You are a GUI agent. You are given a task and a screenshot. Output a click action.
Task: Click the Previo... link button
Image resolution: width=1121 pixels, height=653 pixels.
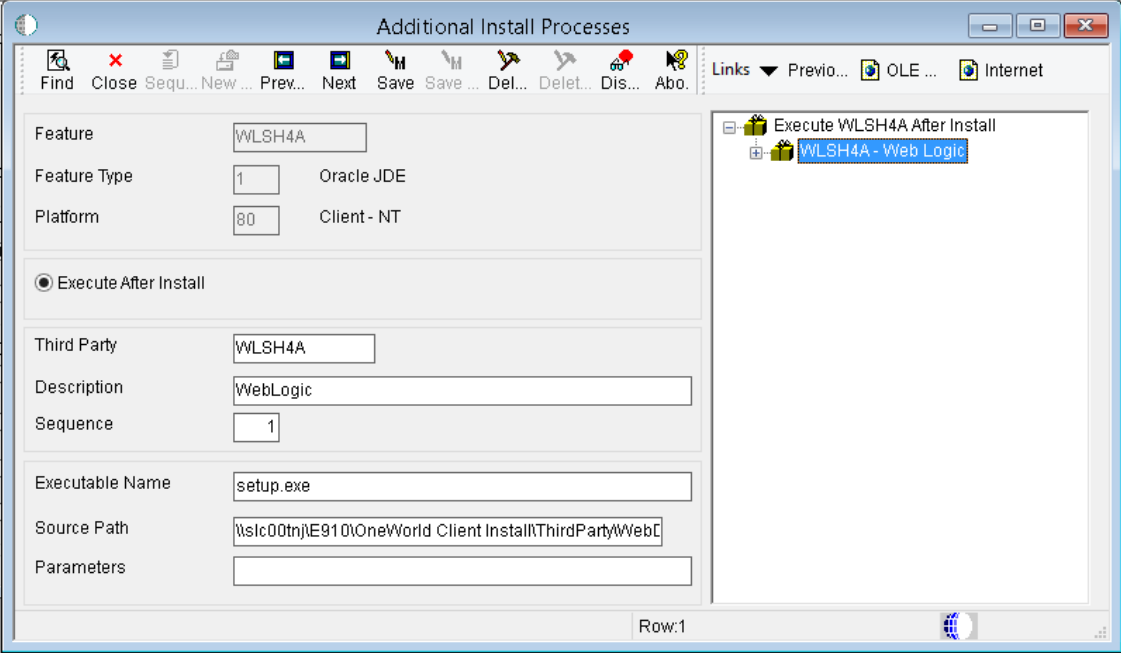(x=817, y=70)
